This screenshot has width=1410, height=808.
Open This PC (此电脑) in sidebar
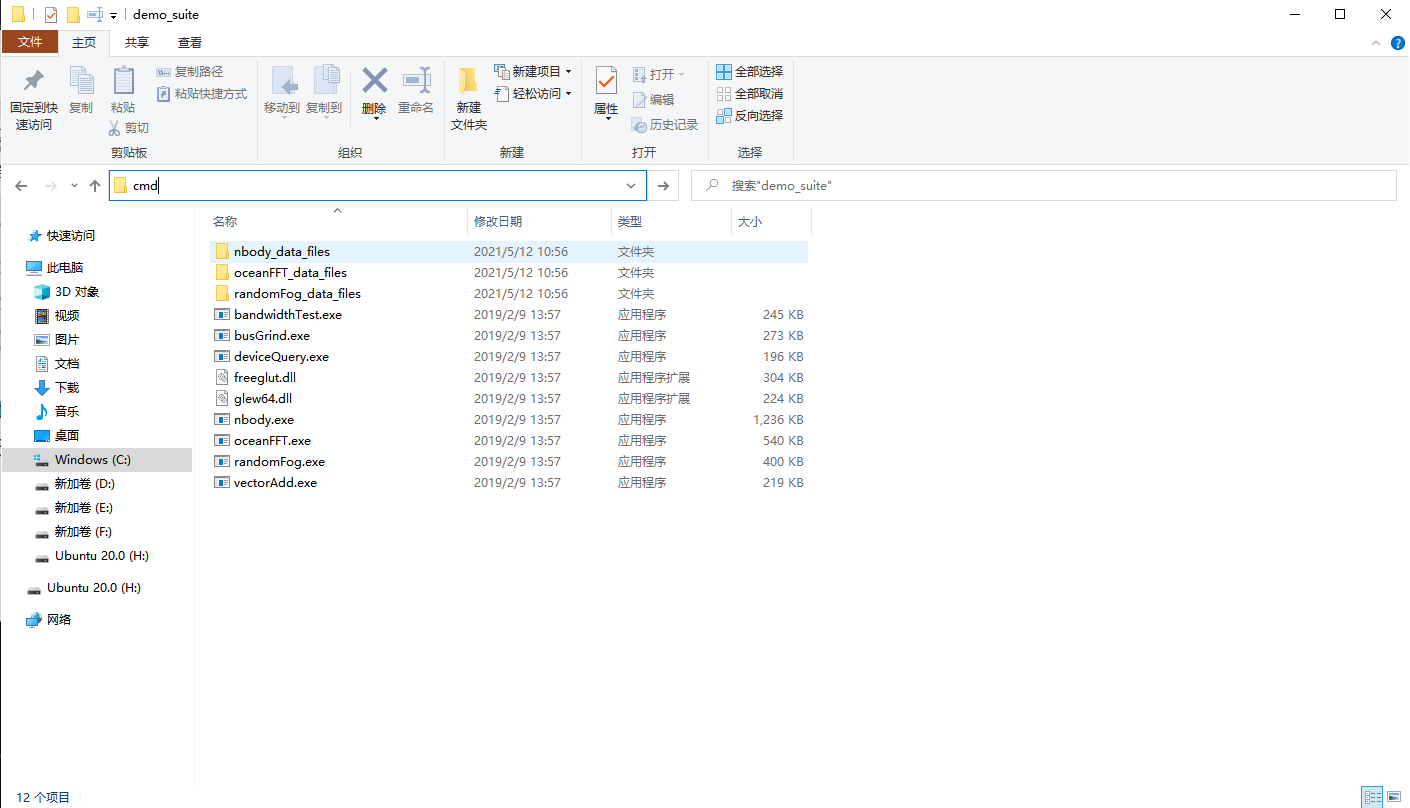click(64, 268)
